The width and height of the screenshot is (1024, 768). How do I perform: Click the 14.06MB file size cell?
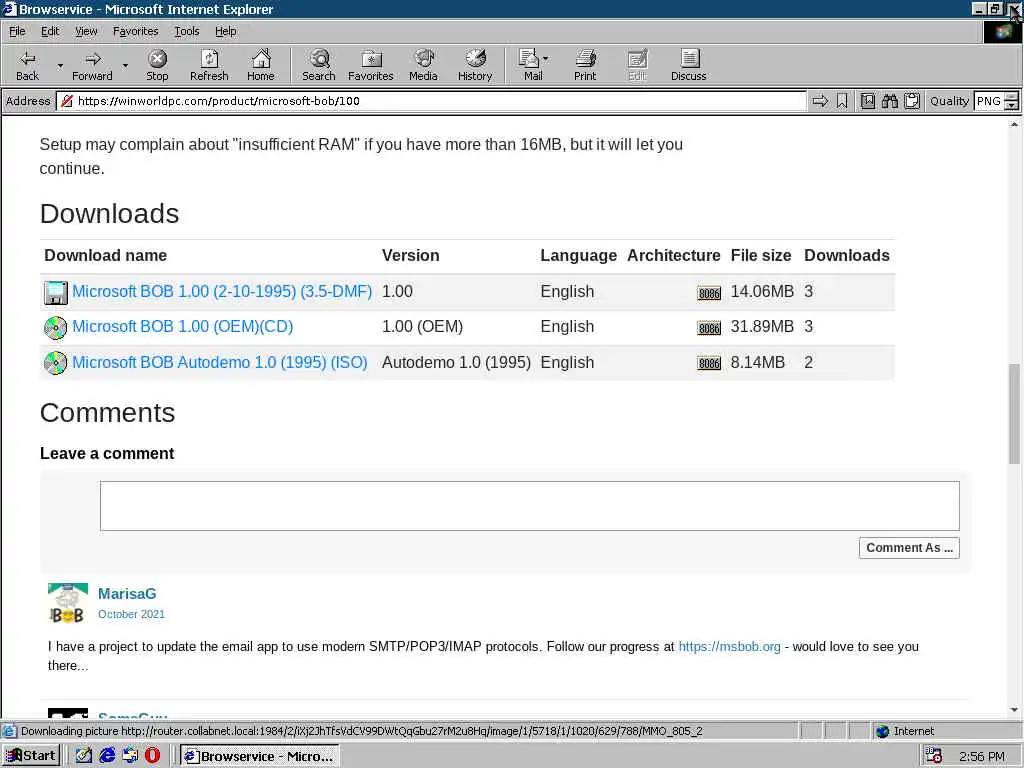762,291
